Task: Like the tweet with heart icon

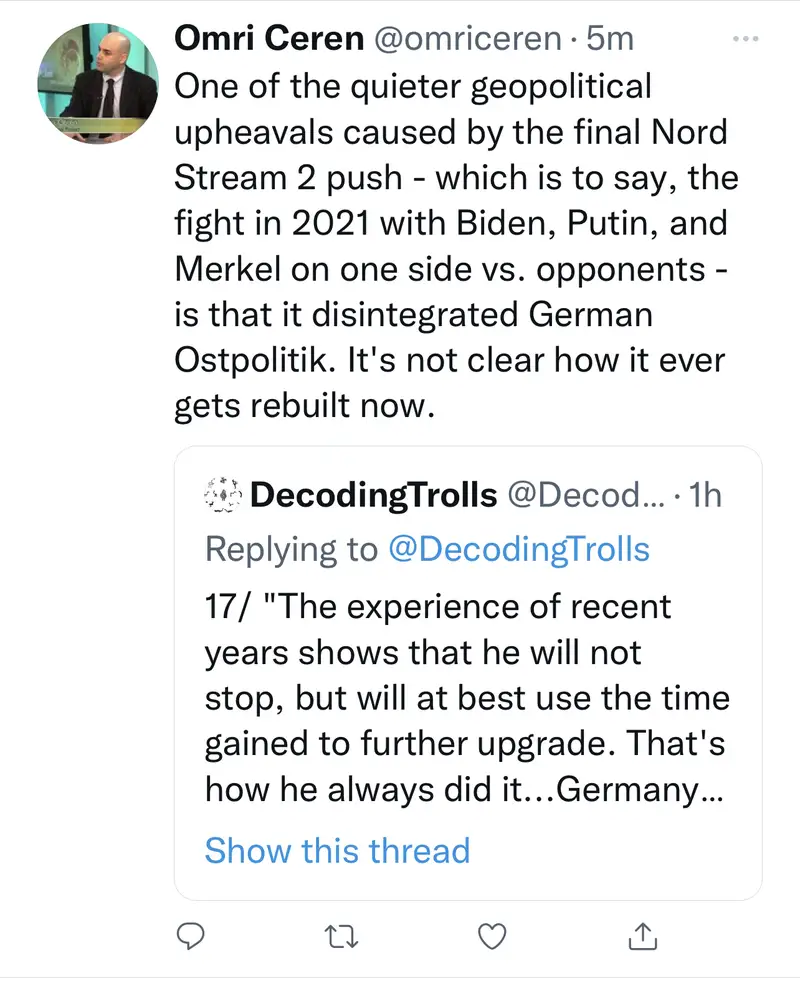Action: coord(491,935)
